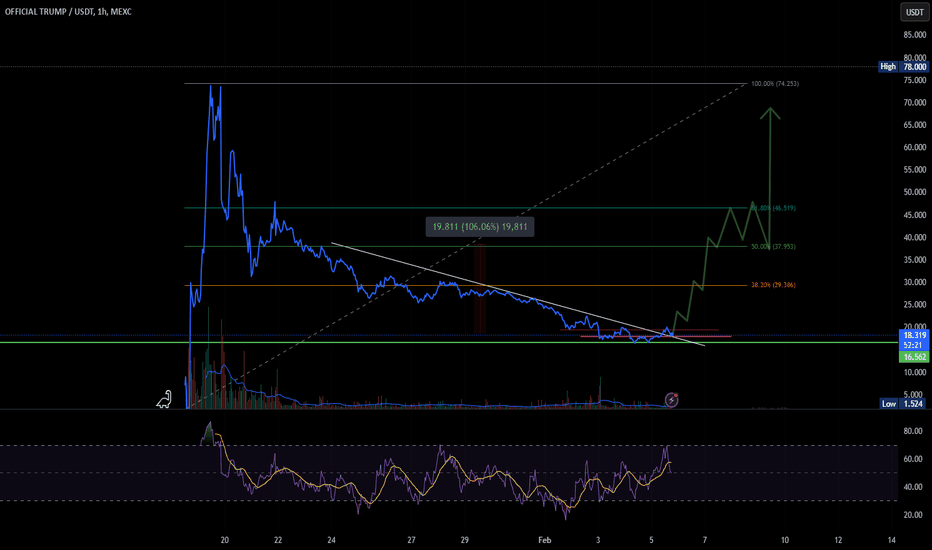Click the 50.00% (37.953) Fibonacci label
932x550 pixels.
coord(773,246)
